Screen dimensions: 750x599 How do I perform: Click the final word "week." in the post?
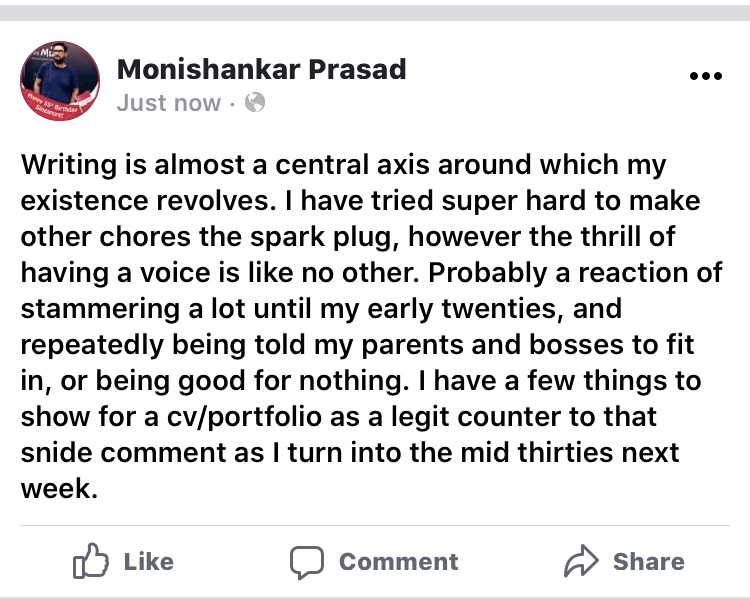59,488
